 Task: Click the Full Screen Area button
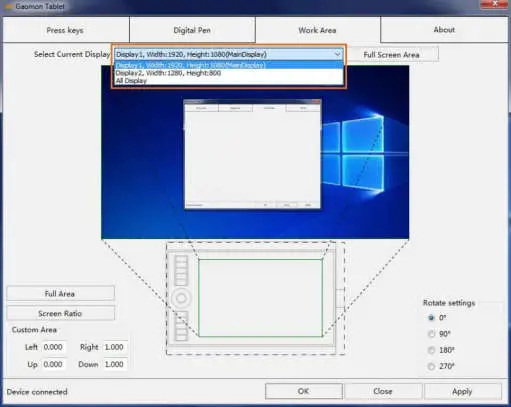pyautogui.click(x=391, y=55)
